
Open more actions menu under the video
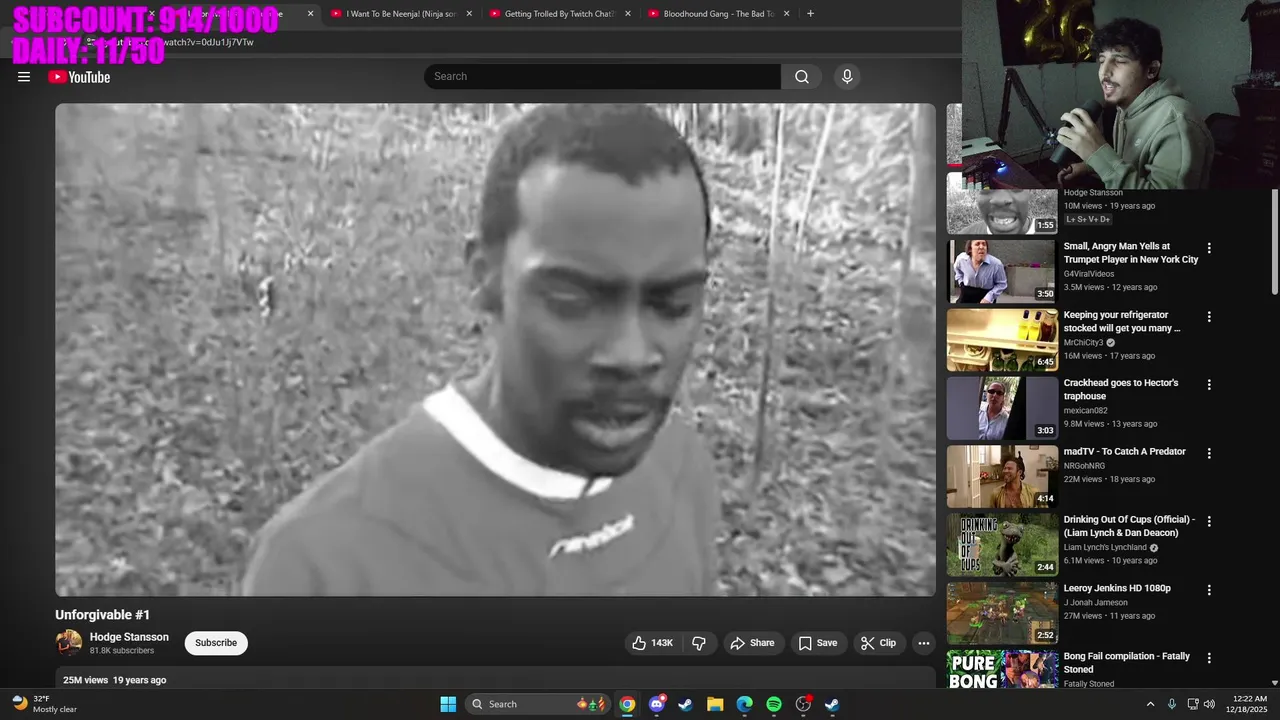click(x=924, y=643)
